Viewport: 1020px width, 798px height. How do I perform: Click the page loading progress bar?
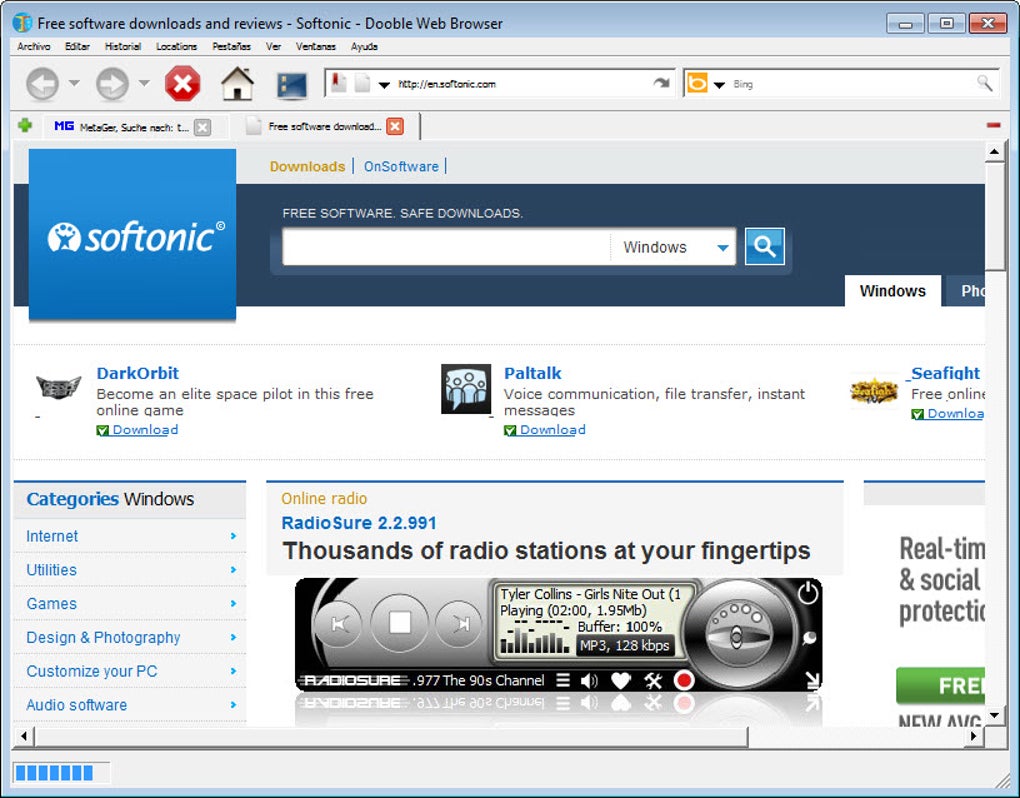60,773
